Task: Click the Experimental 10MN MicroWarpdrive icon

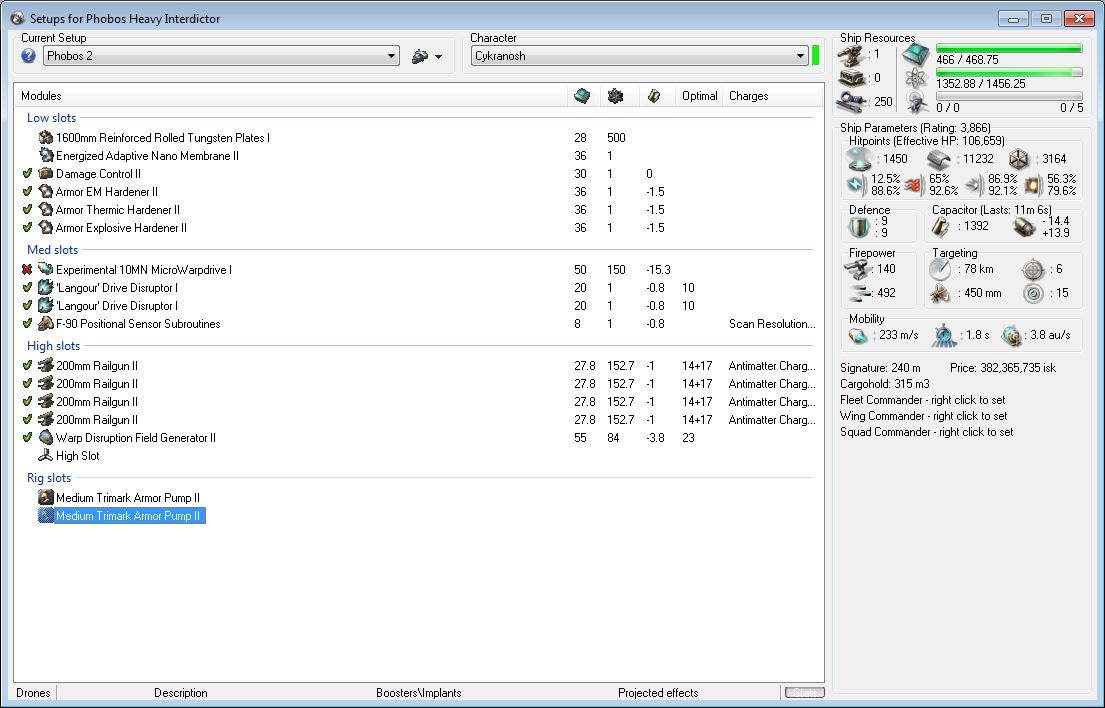Action: tap(46, 269)
